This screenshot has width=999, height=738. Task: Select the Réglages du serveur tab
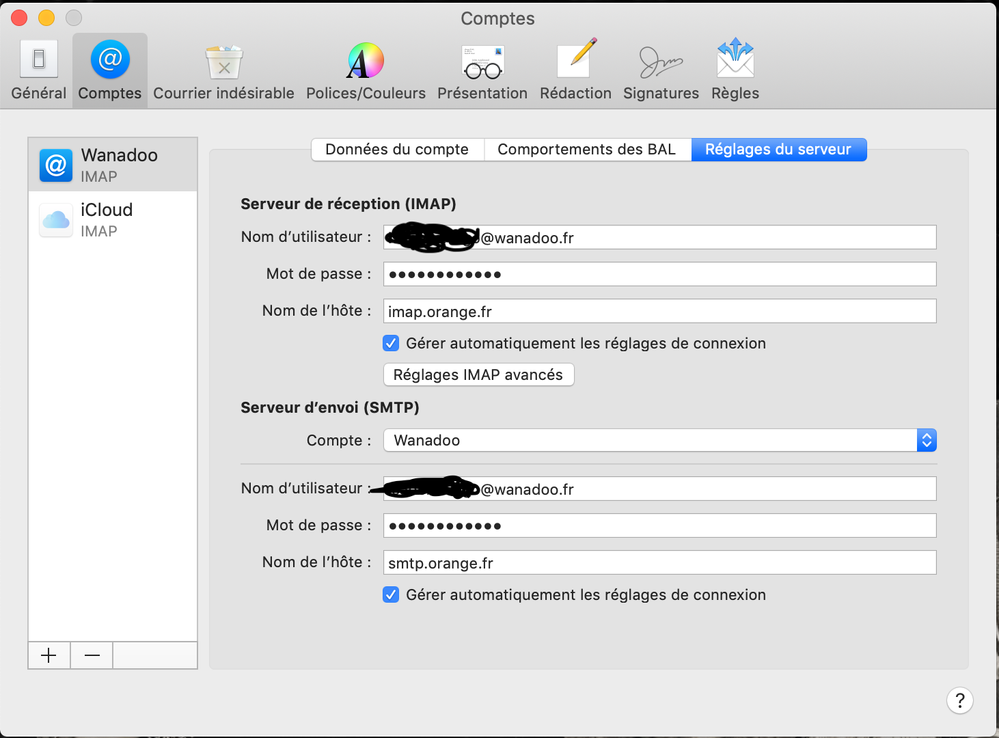click(x=779, y=149)
